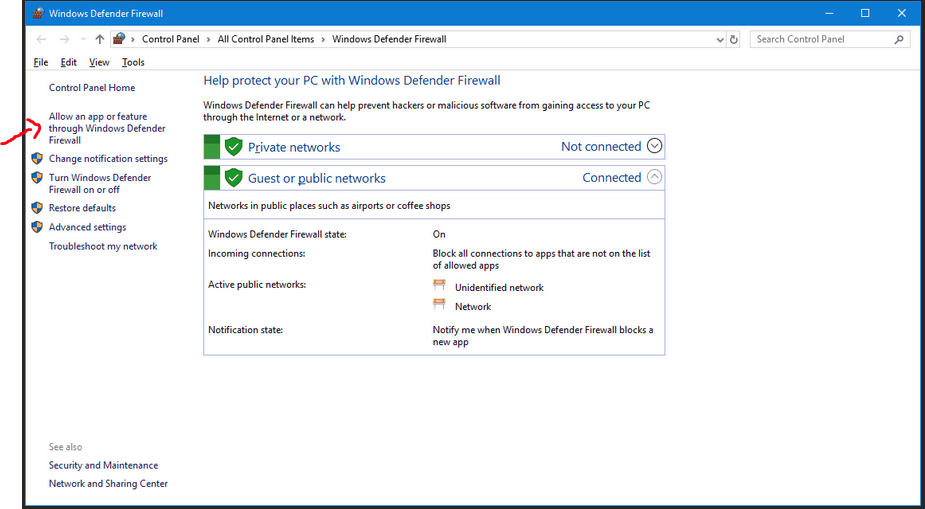Click the Forward navigation arrow

coord(64,40)
